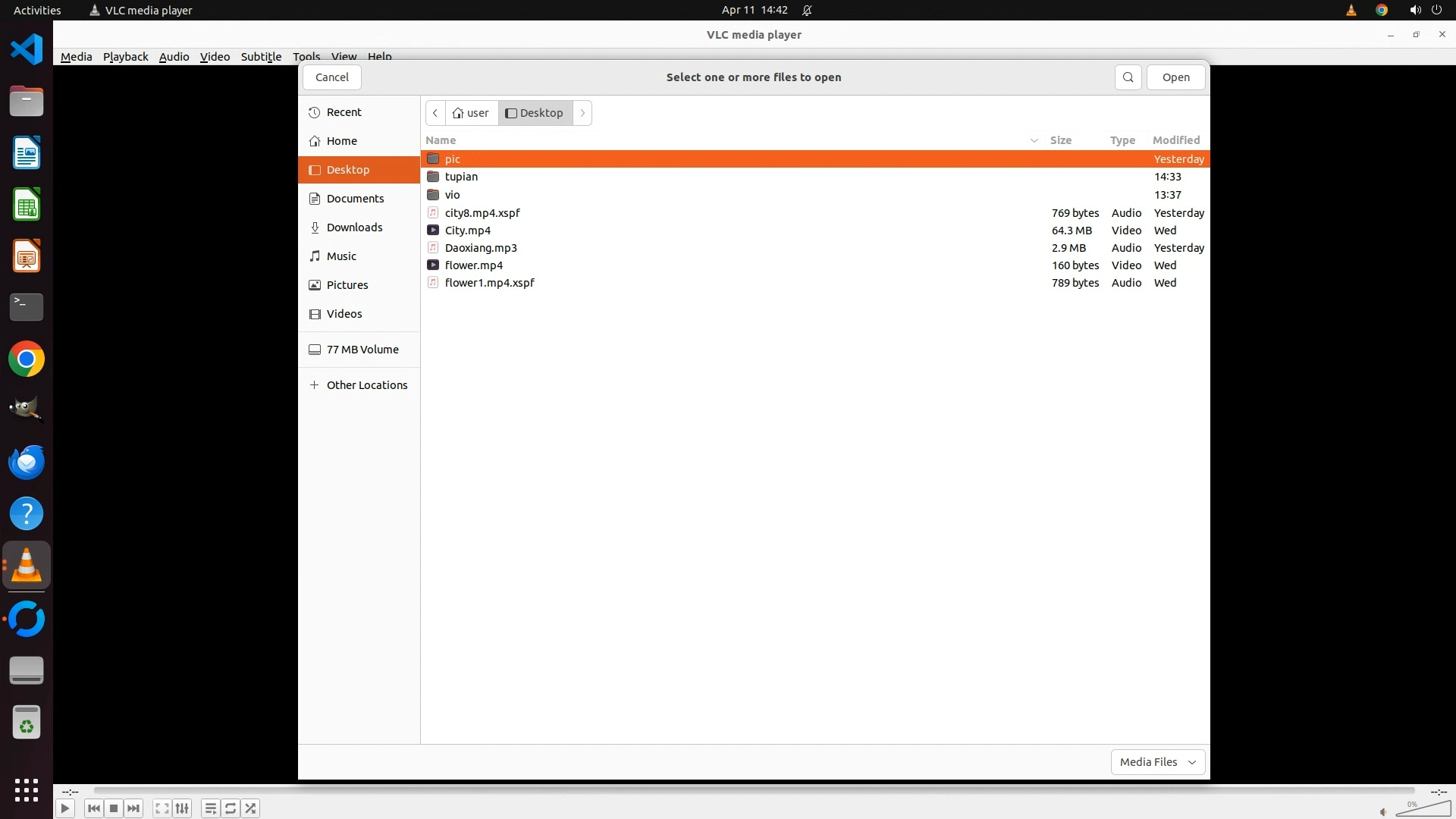This screenshot has width=1456, height=819.
Task: Open extended settings equalizer icon
Action: tap(182, 808)
